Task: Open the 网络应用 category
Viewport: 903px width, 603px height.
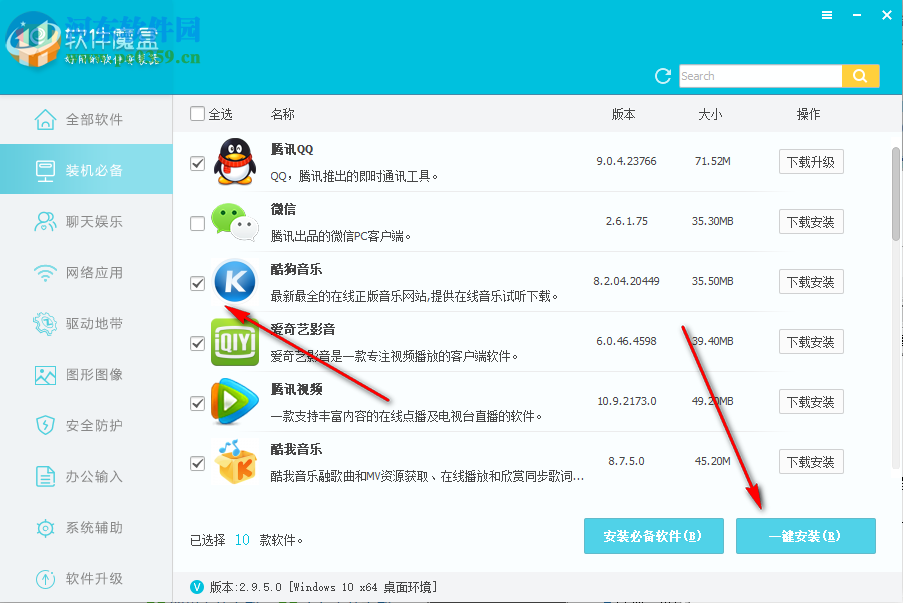Action: coord(86,273)
